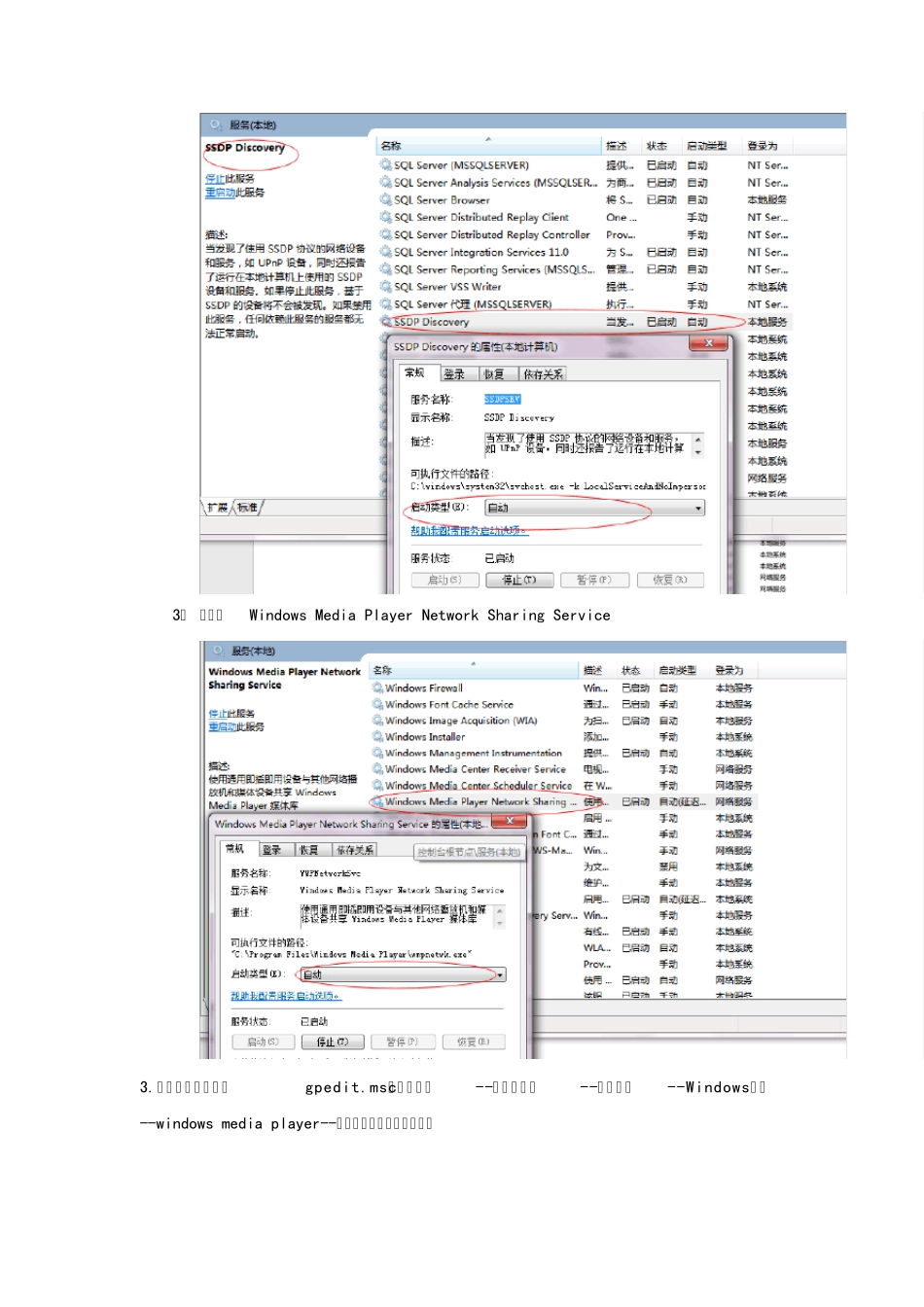This screenshot has width=924, height=1307.
Task: Select the 'SQL Server VSS Writer' service name
Action: coord(447,287)
